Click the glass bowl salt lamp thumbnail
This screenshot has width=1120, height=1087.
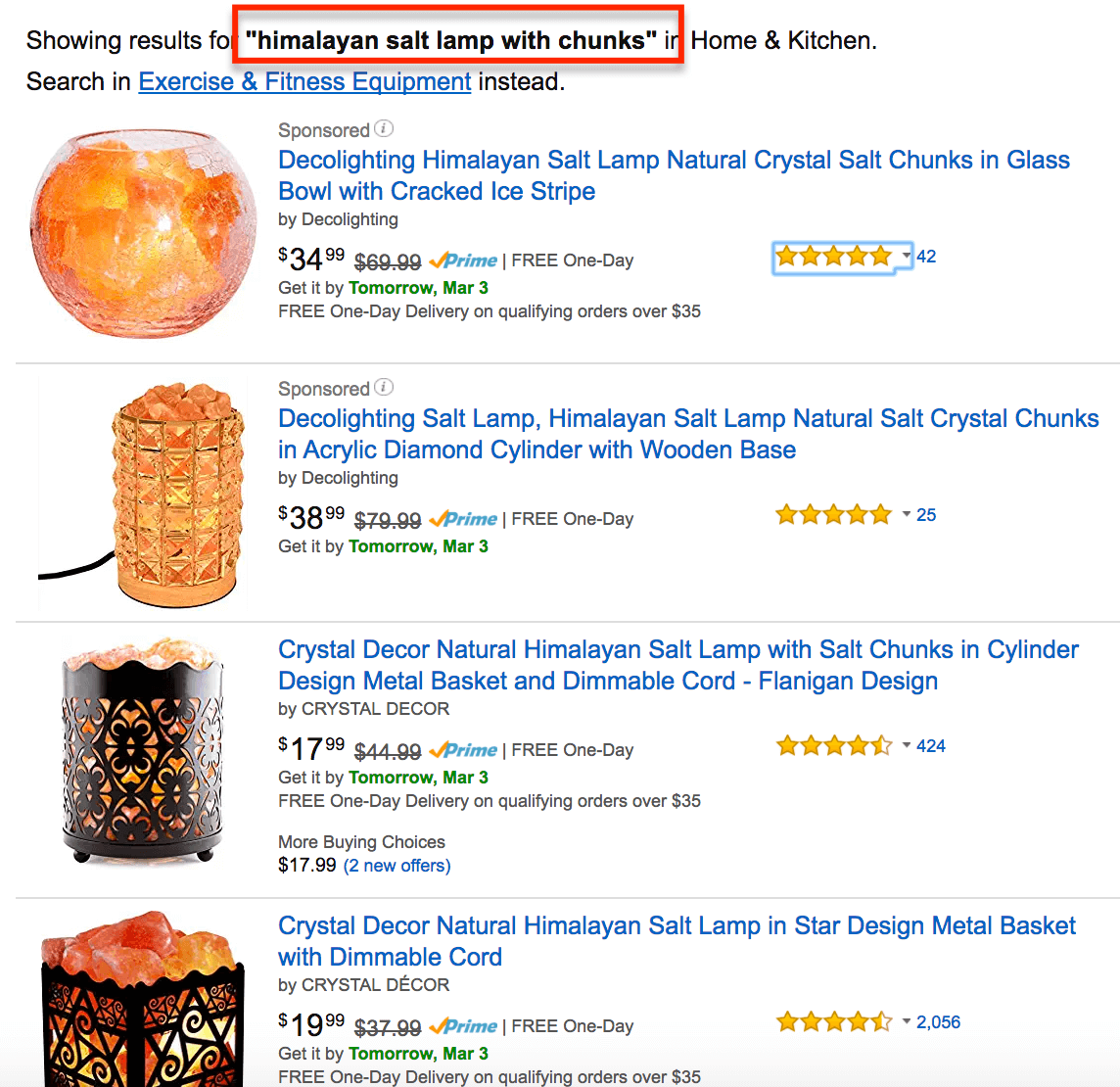(x=136, y=235)
